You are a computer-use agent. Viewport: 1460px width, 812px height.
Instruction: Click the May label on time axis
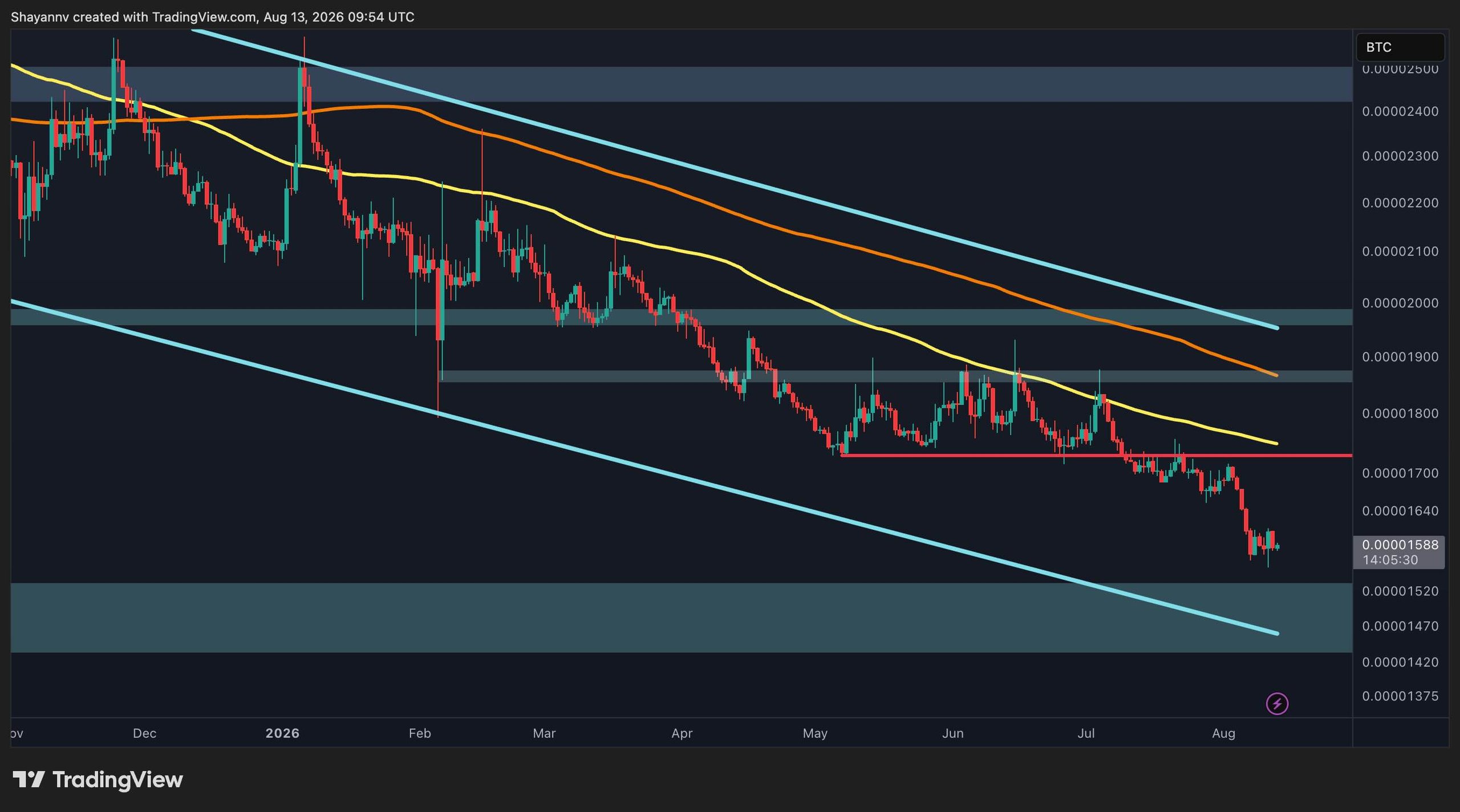[x=815, y=733]
